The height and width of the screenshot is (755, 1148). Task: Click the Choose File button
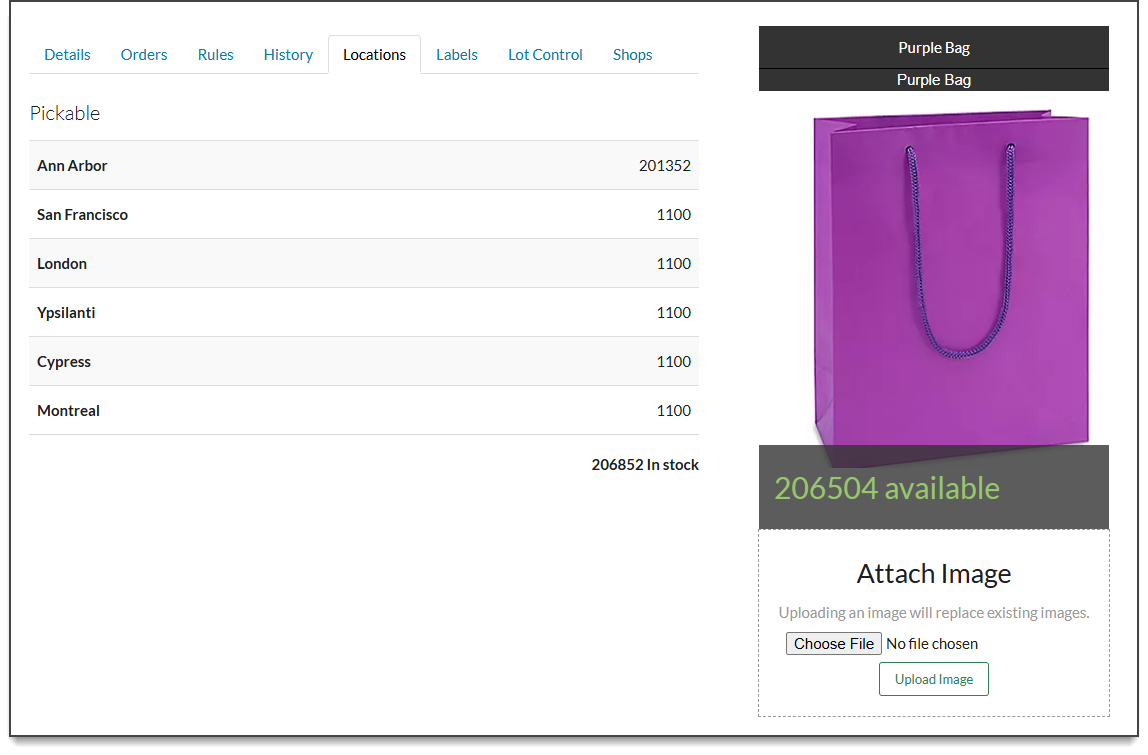(833, 644)
